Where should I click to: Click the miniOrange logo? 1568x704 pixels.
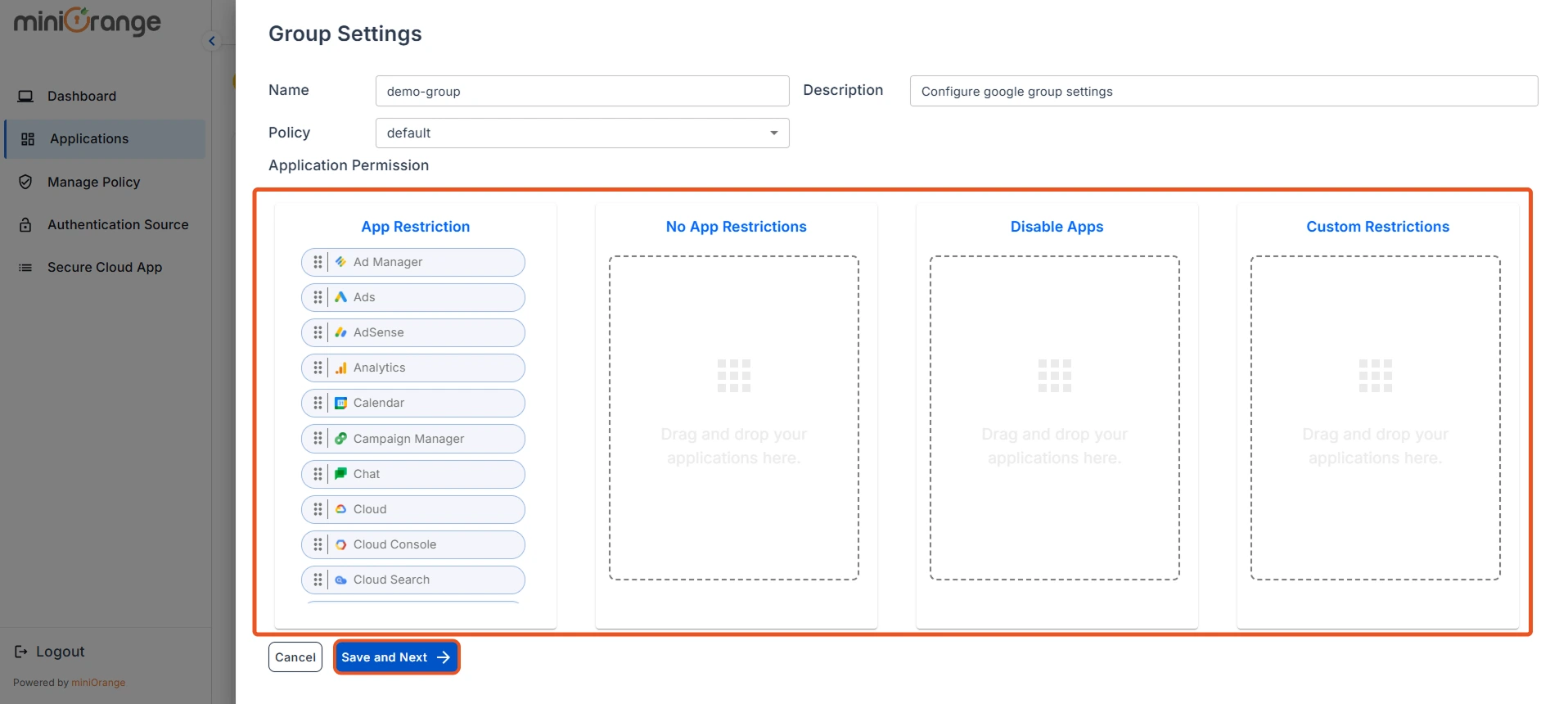coord(88,22)
